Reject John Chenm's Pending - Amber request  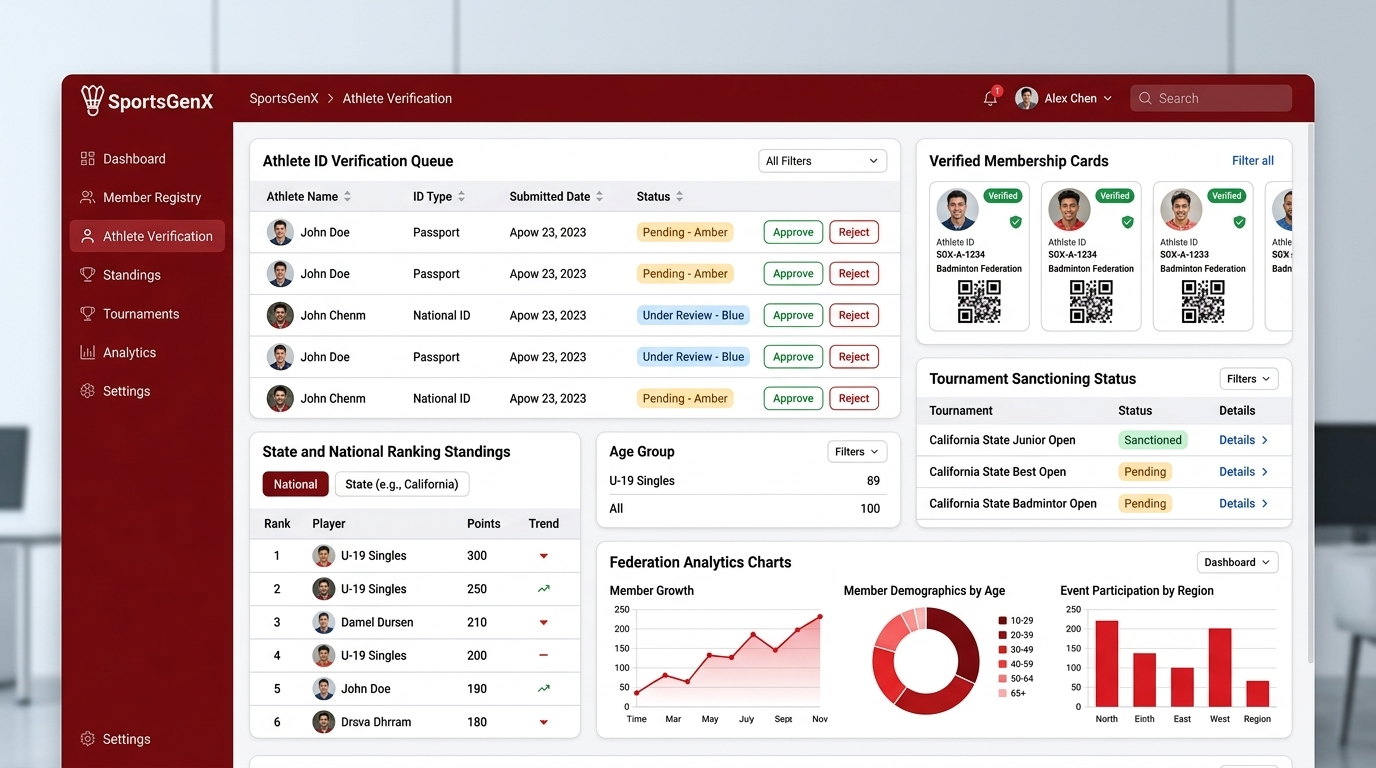pyautogui.click(x=854, y=398)
